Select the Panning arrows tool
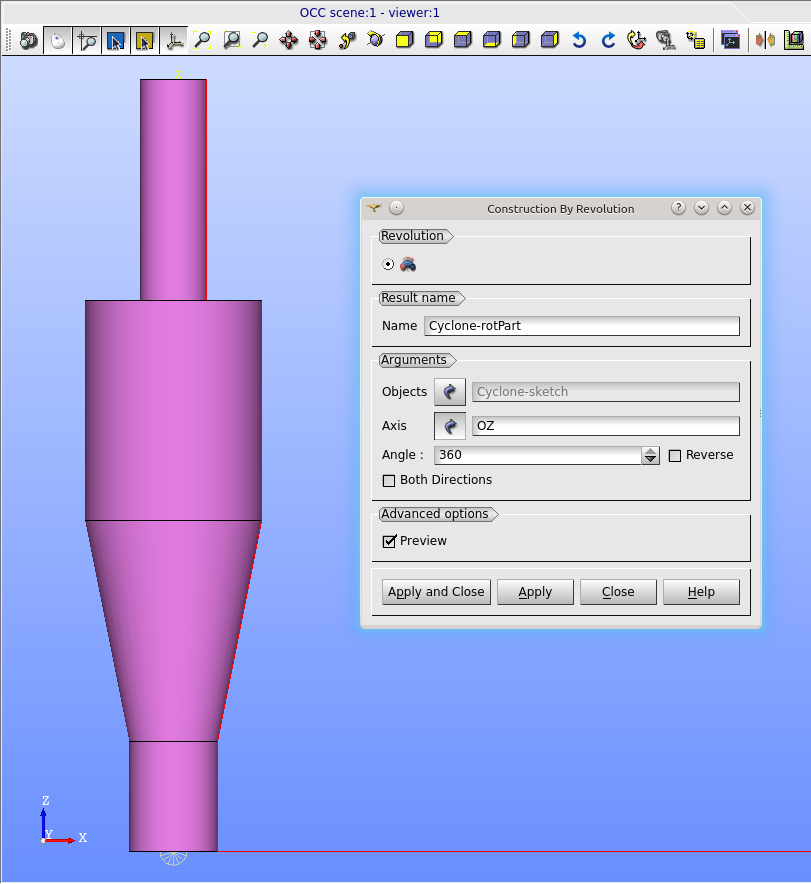The height and width of the screenshot is (884, 811). pyautogui.click(x=289, y=40)
